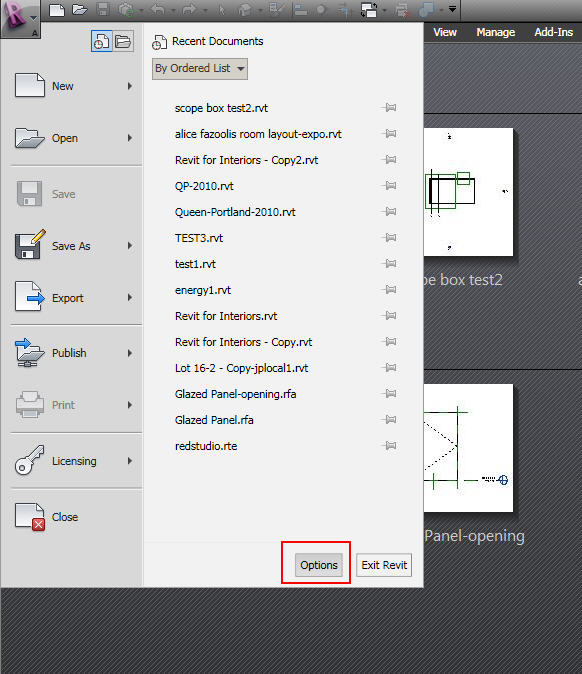Screen dimensions: 582x674
Task: Click Options button
Action: (319, 565)
